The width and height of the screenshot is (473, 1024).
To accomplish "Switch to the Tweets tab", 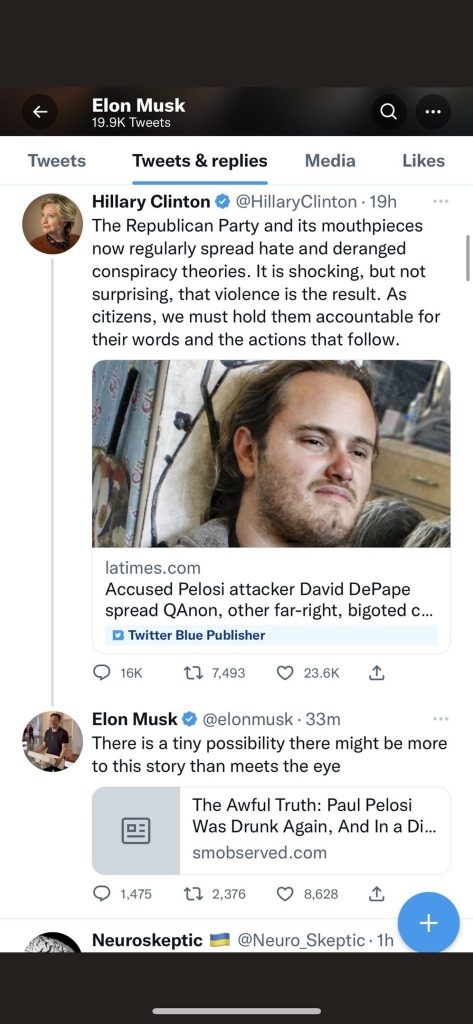I will [x=57, y=161].
